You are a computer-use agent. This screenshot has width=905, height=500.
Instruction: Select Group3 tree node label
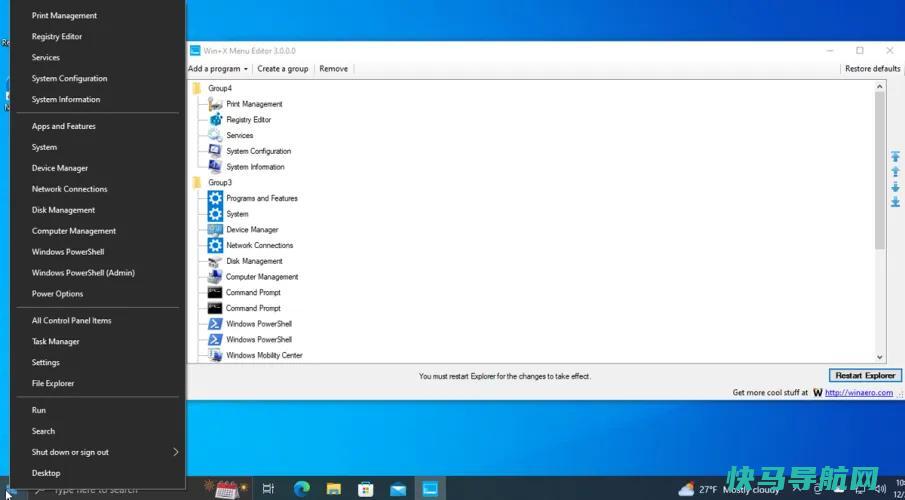tap(220, 182)
